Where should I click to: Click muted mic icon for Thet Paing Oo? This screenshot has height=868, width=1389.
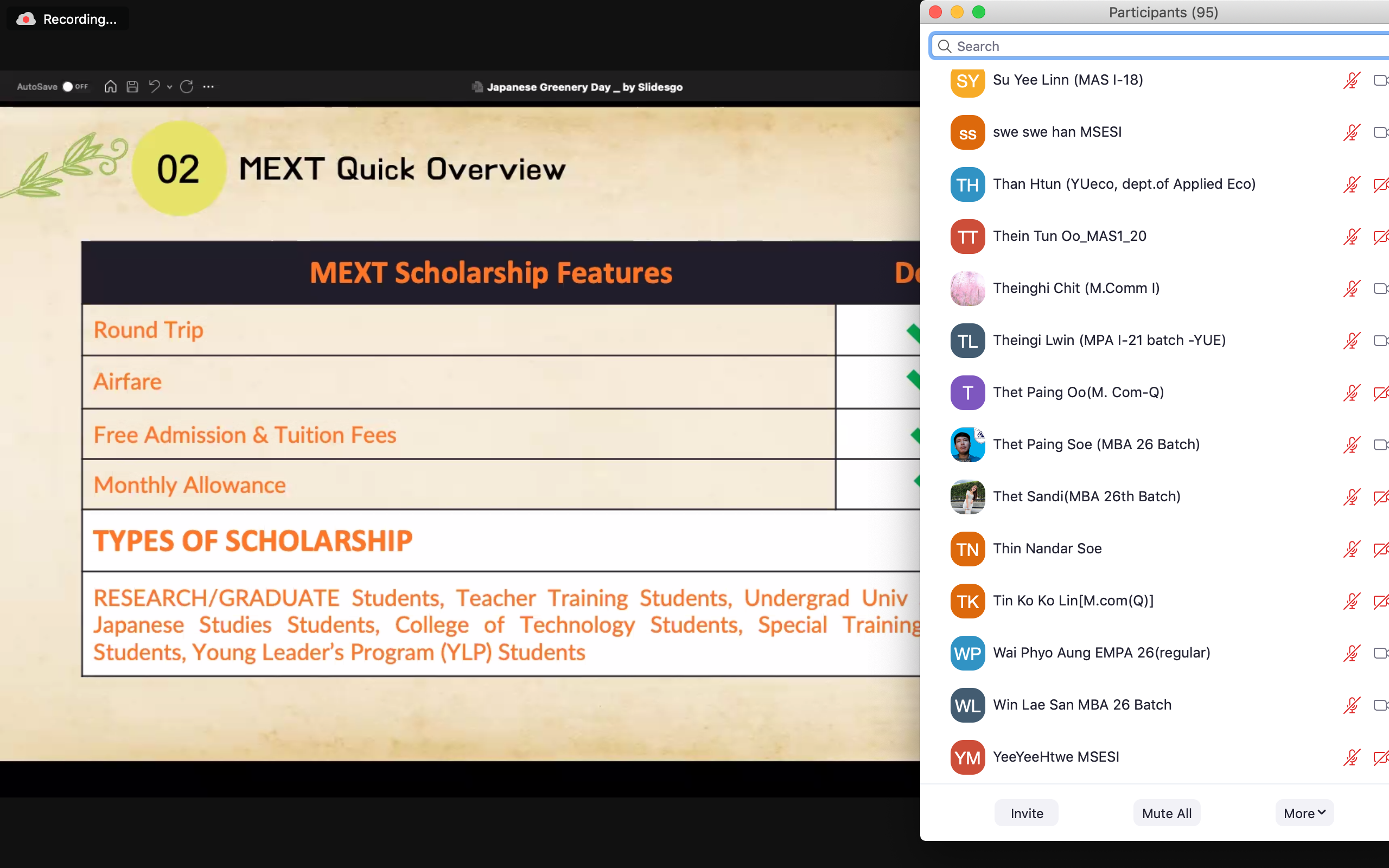click(x=1352, y=393)
